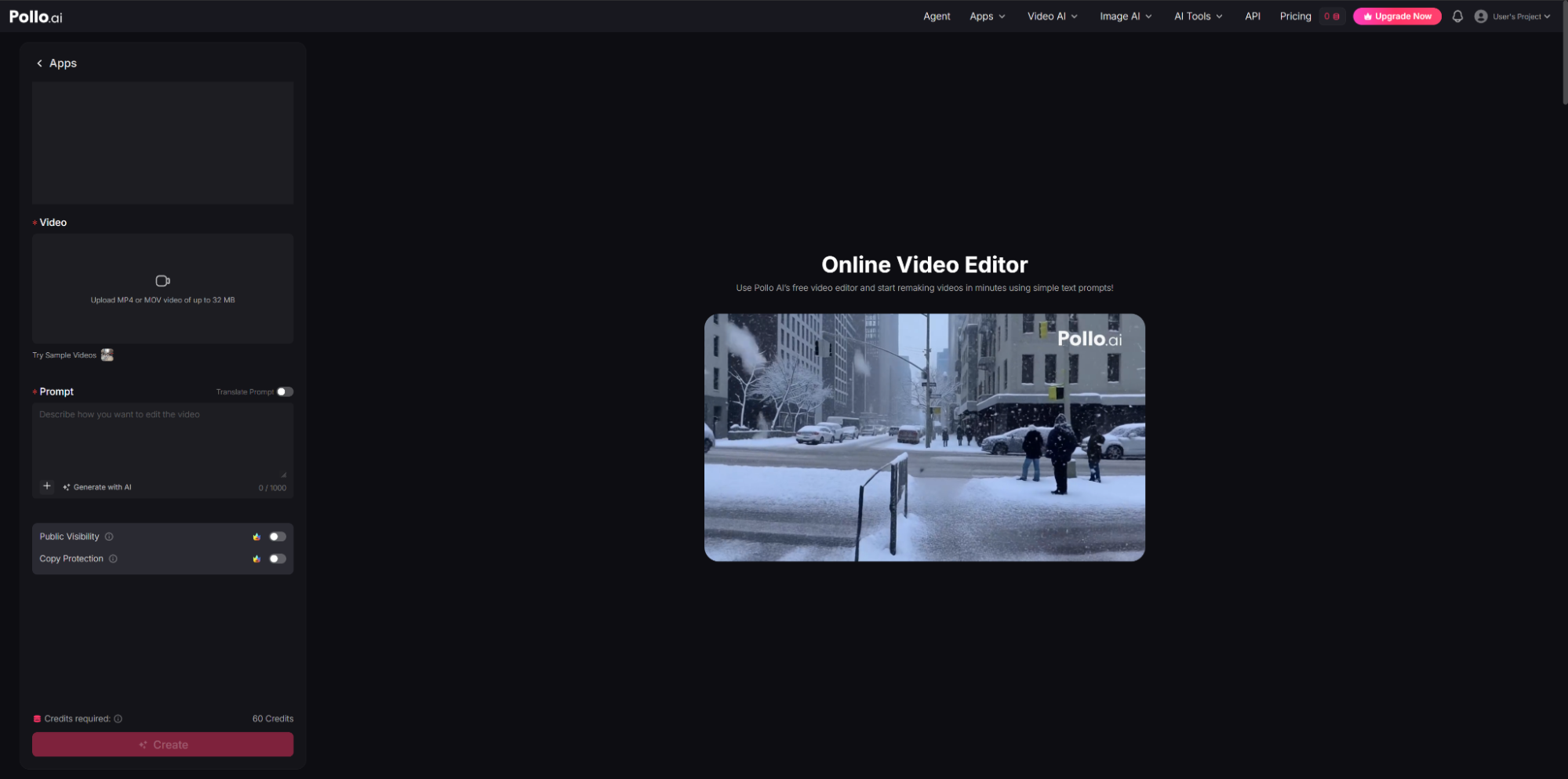Open the Pricing page
Viewport: 1568px width, 779px height.
pyautogui.click(x=1295, y=16)
